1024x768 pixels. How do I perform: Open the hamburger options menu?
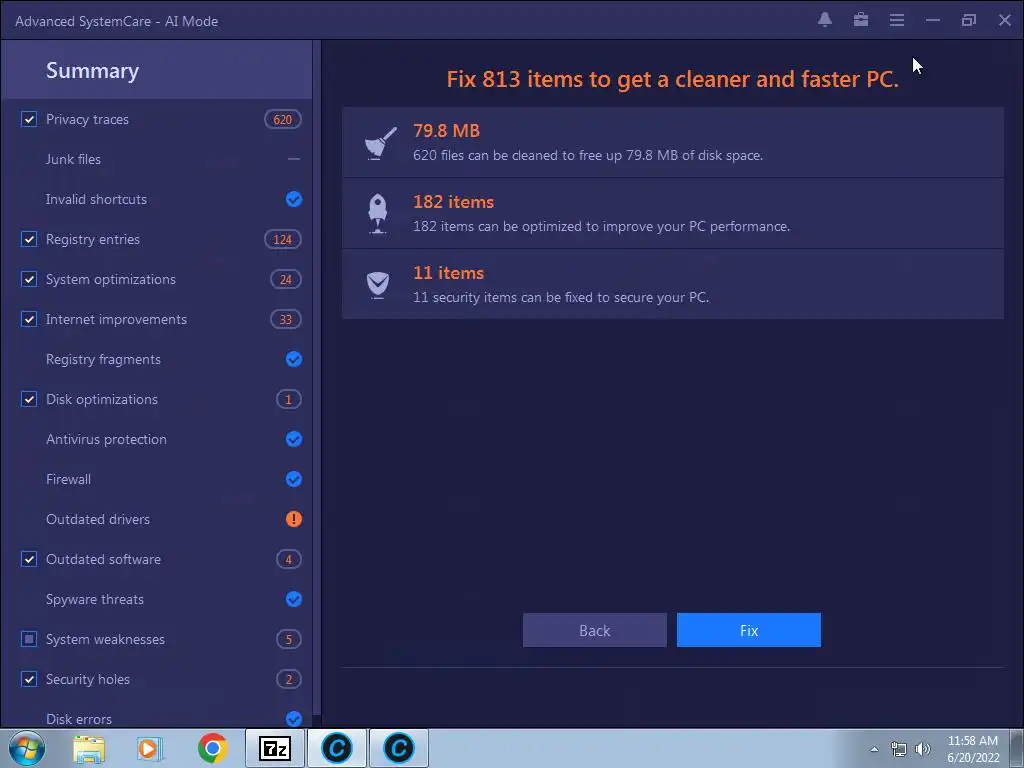pyautogui.click(x=897, y=20)
